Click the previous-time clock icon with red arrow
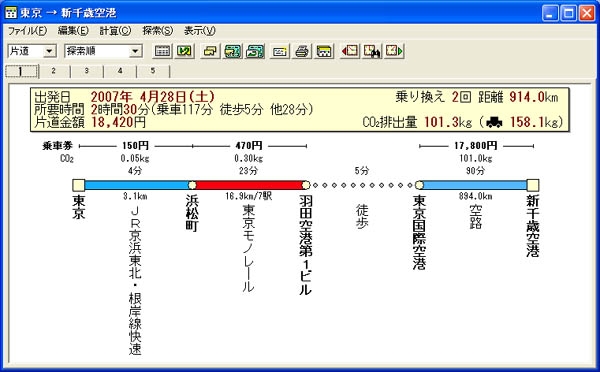600x372 pixels. 350,51
